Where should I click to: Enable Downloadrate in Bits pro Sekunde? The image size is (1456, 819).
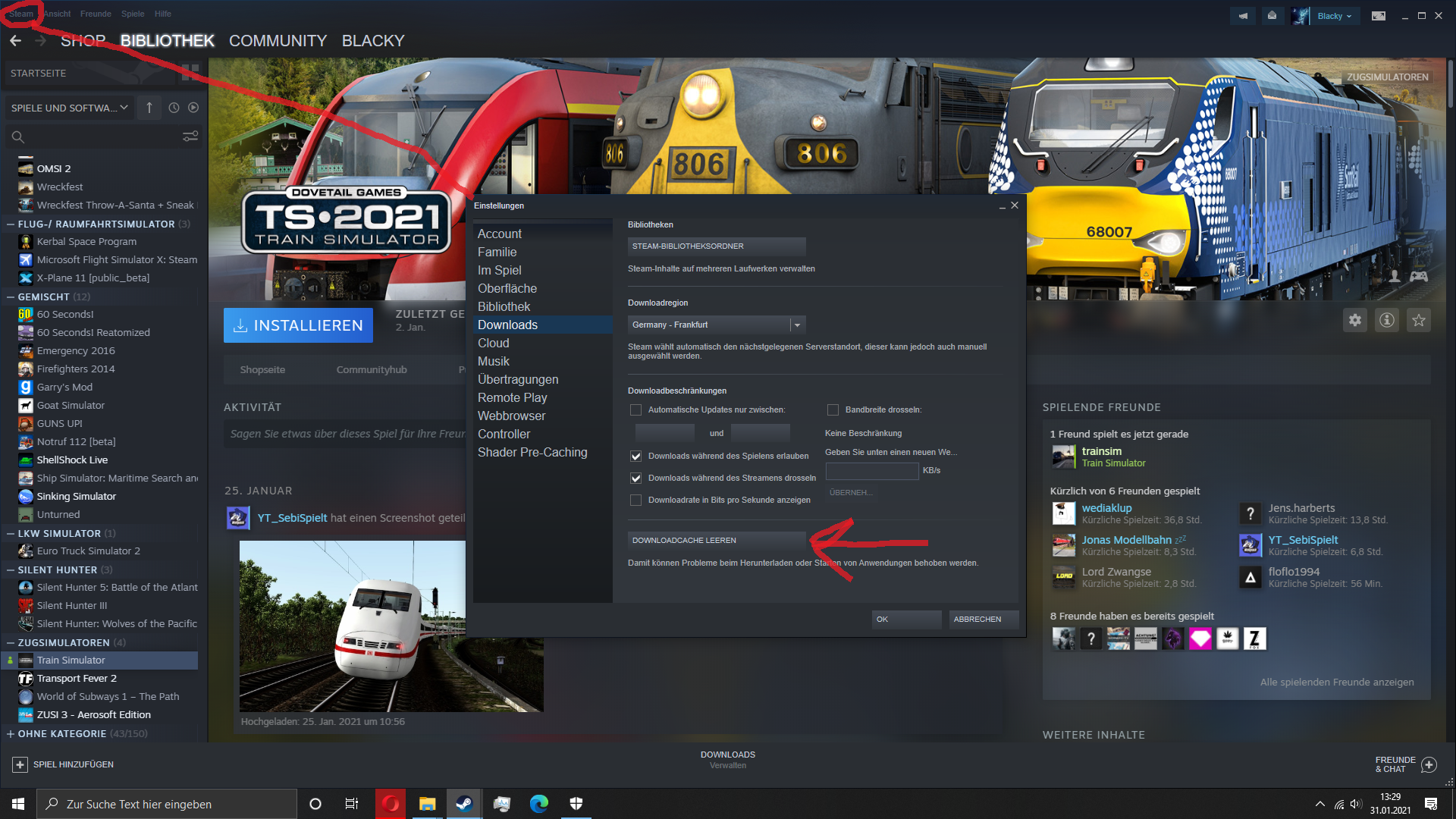pos(636,500)
